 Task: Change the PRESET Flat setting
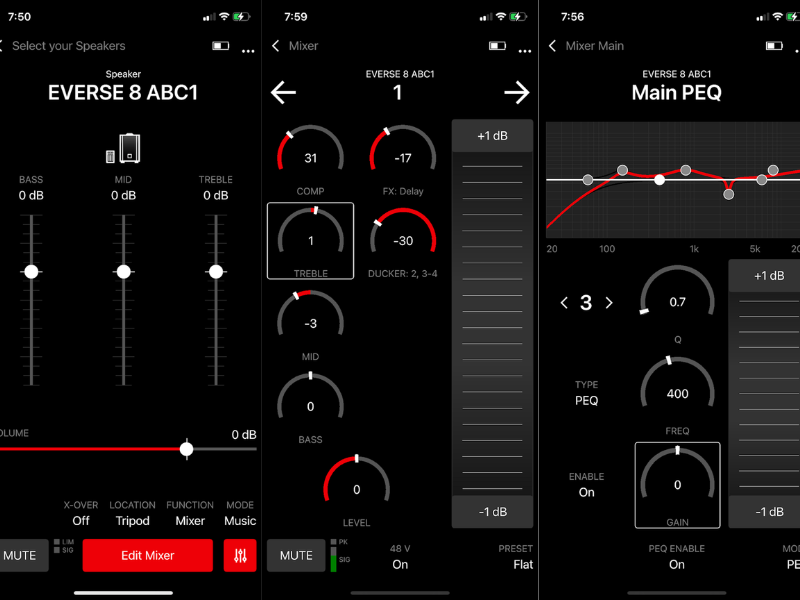click(515, 557)
